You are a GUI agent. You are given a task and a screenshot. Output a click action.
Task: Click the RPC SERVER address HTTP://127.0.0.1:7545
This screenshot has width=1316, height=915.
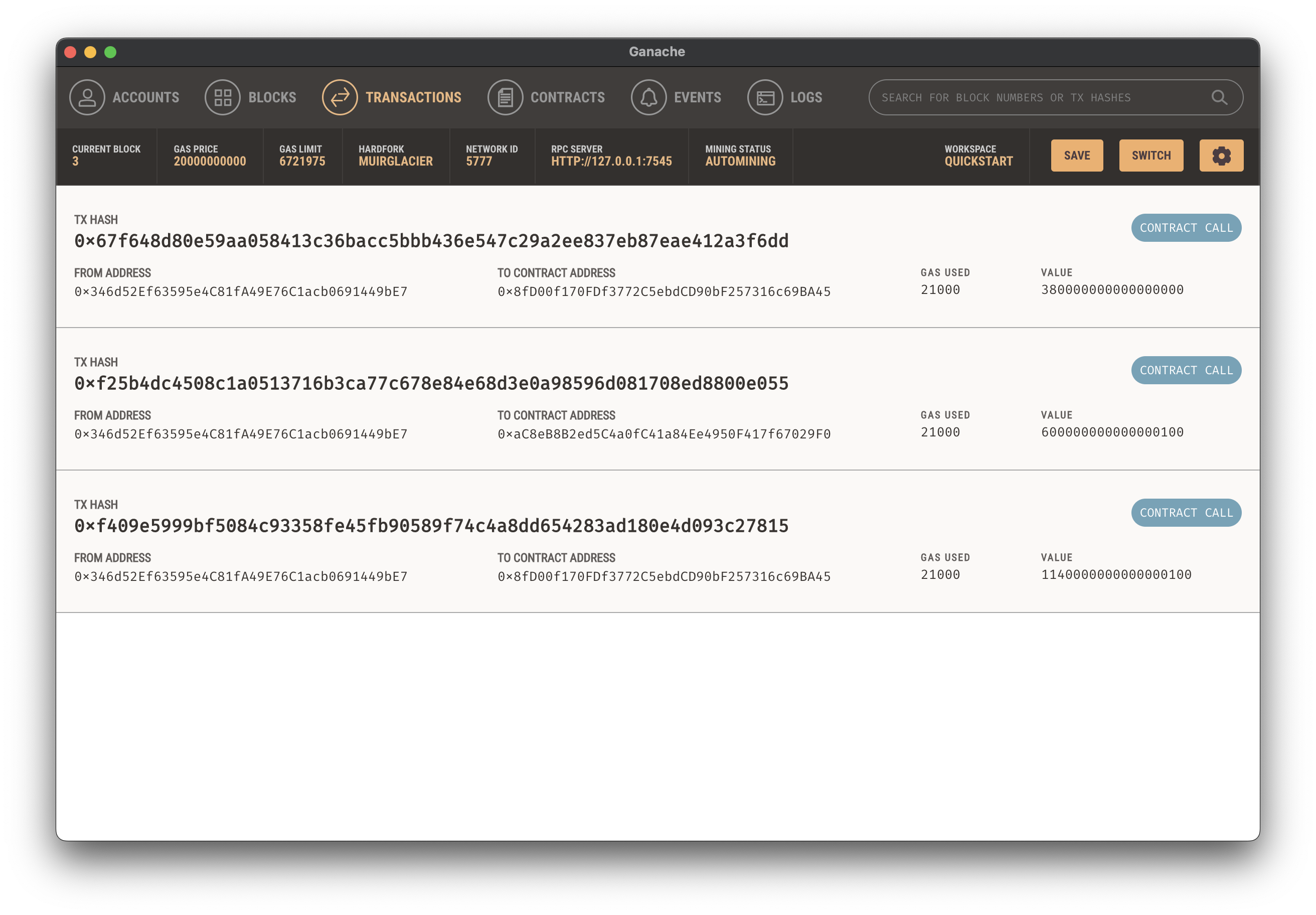pyautogui.click(x=611, y=161)
